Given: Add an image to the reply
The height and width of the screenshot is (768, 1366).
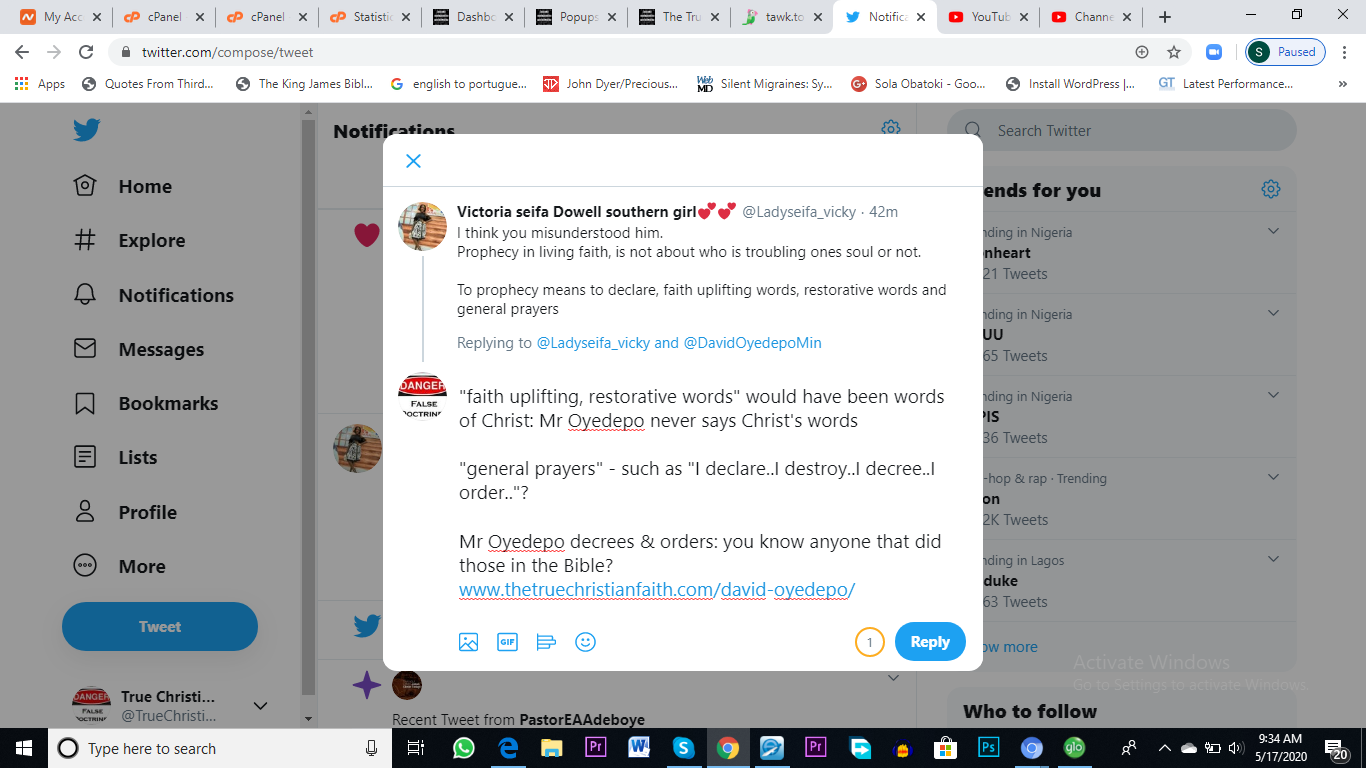Looking at the screenshot, I should pyautogui.click(x=468, y=642).
